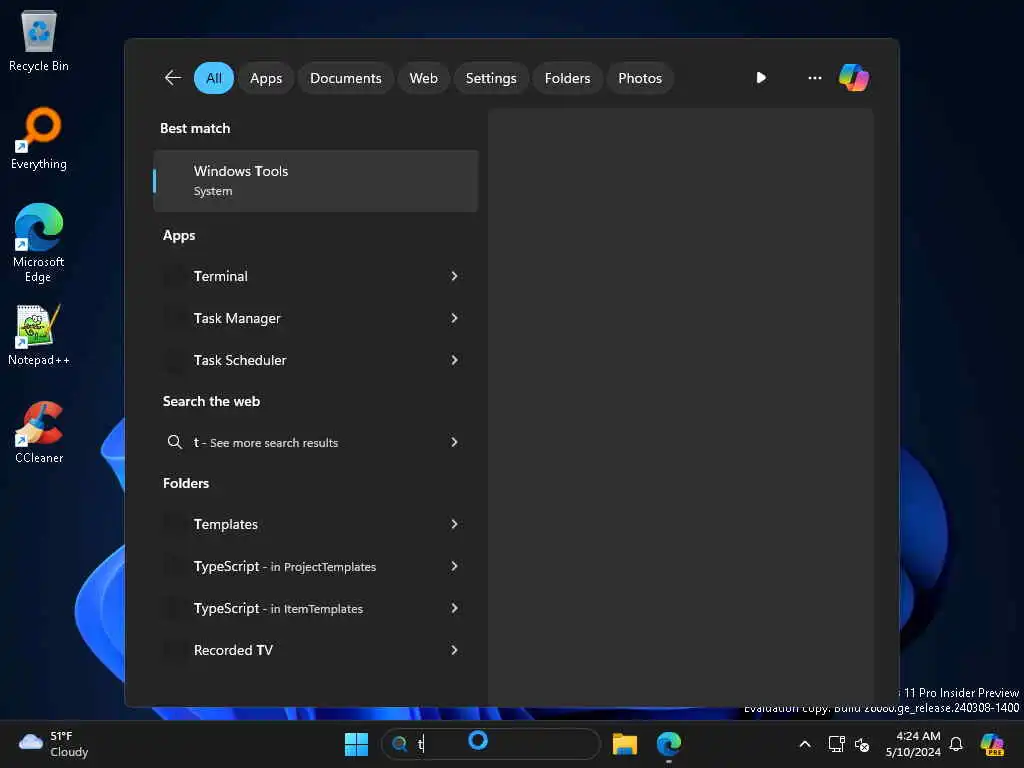This screenshot has height=768, width=1024.
Task: Open the Recorded TV folder result
Action: [315, 650]
